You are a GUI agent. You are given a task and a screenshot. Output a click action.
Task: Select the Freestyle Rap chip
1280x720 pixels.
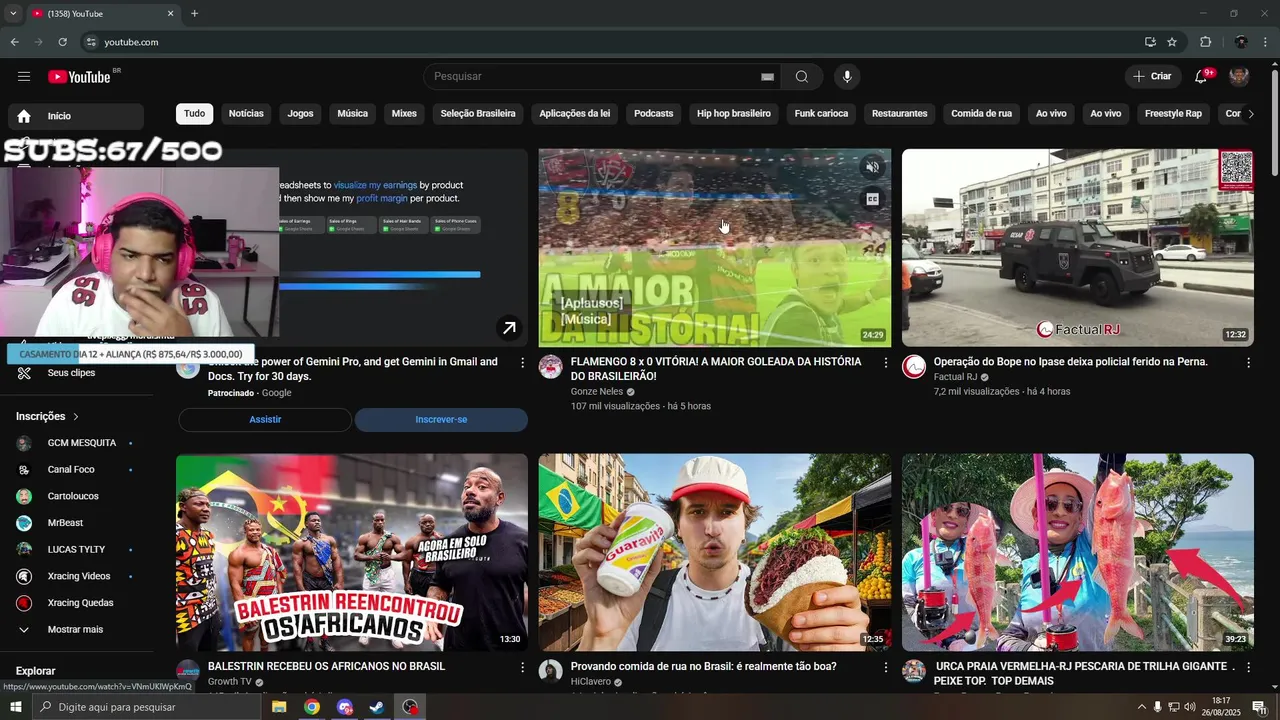[1173, 114]
